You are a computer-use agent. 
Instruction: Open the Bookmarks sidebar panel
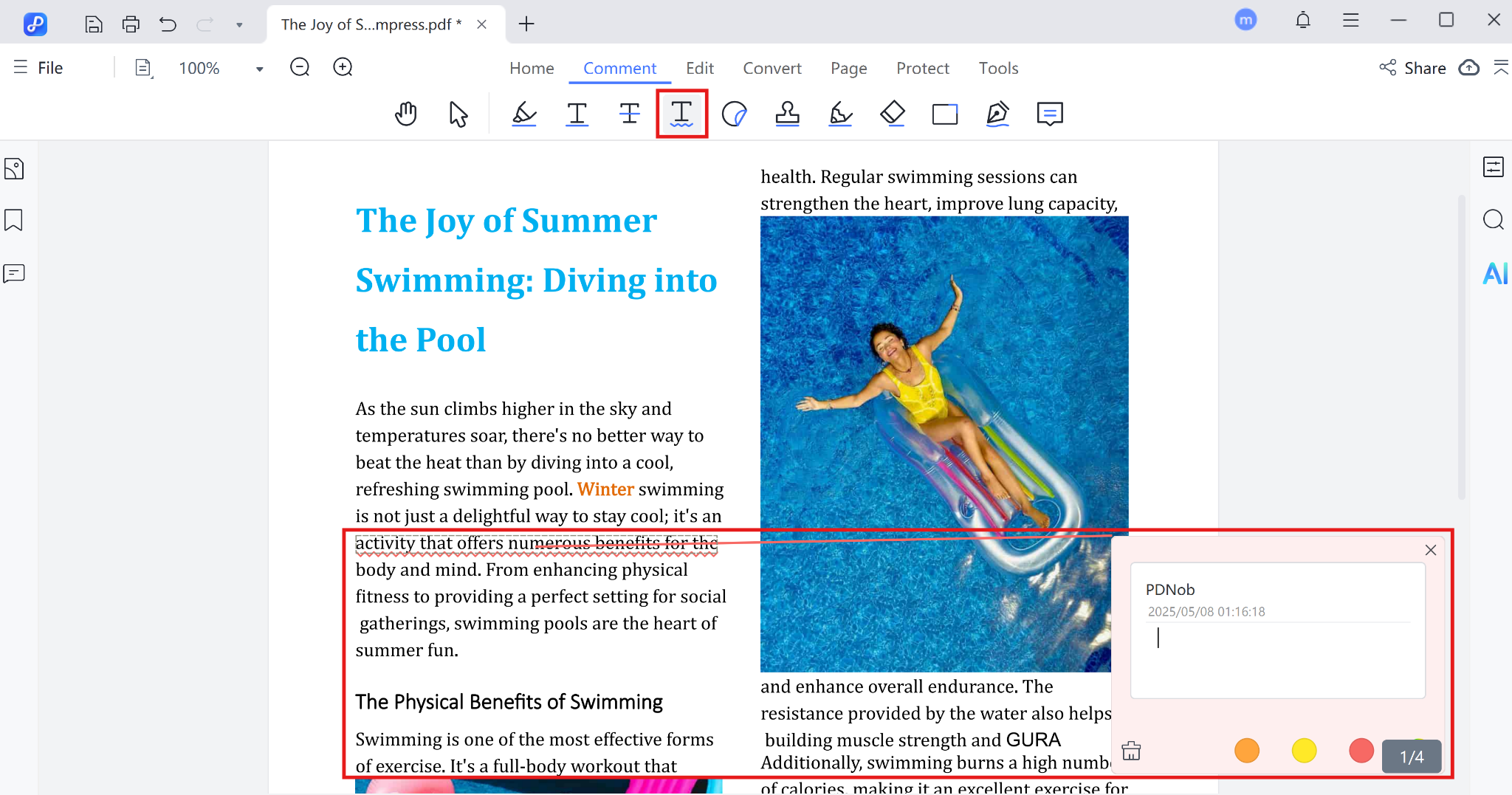tap(14, 220)
